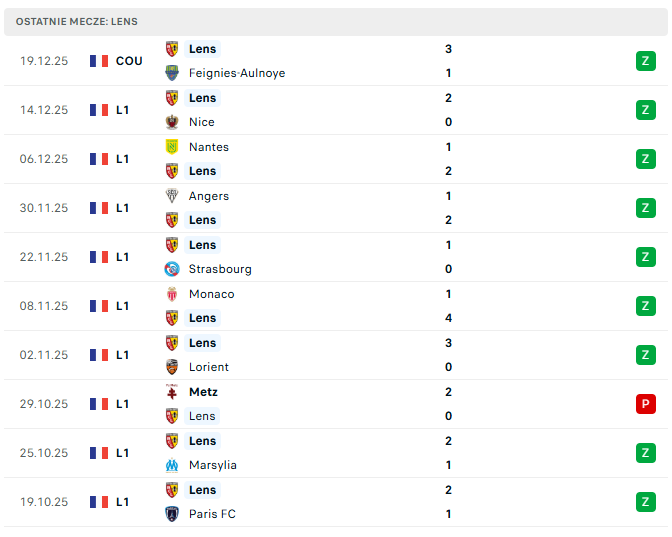Click the Paris FC team name
The image size is (672, 537).
(212, 514)
